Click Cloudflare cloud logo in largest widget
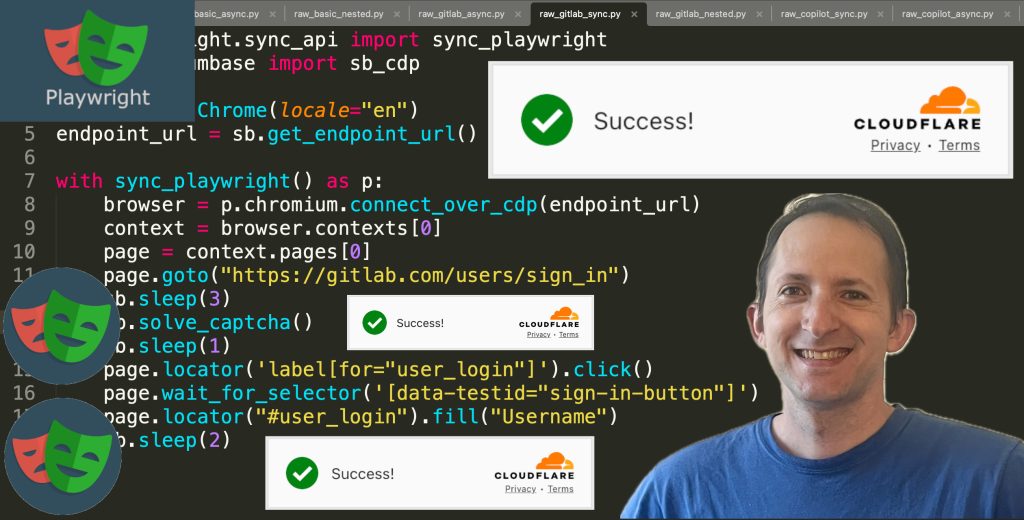This screenshot has width=1024, height=520. pyautogui.click(x=918, y=108)
